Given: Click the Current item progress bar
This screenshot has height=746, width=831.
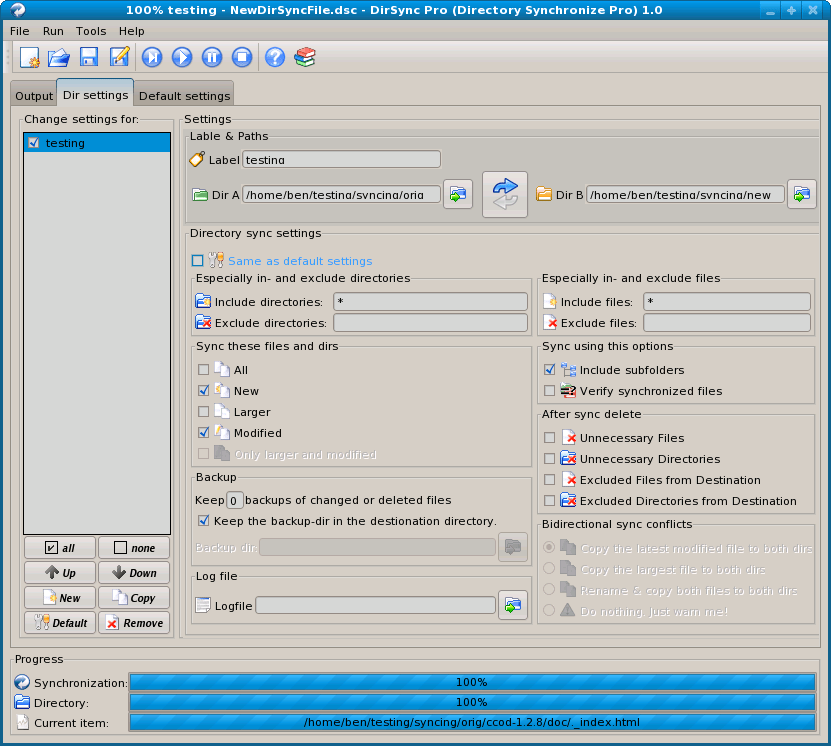Looking at the screenshot, I should [x=472, y=722].
